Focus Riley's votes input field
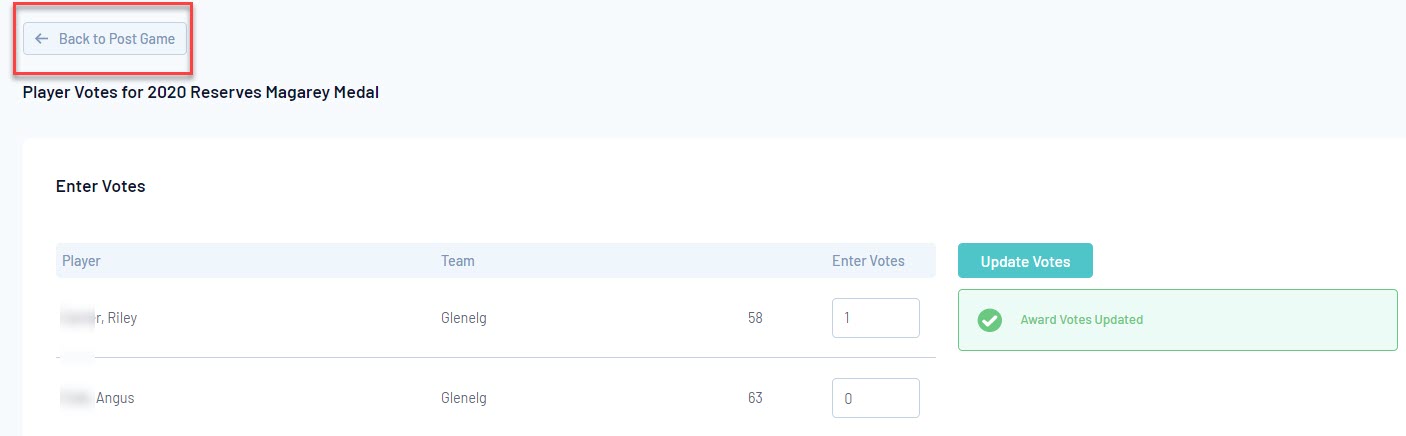Screen dimensions: 1406x436 click(x=875, y=318)
